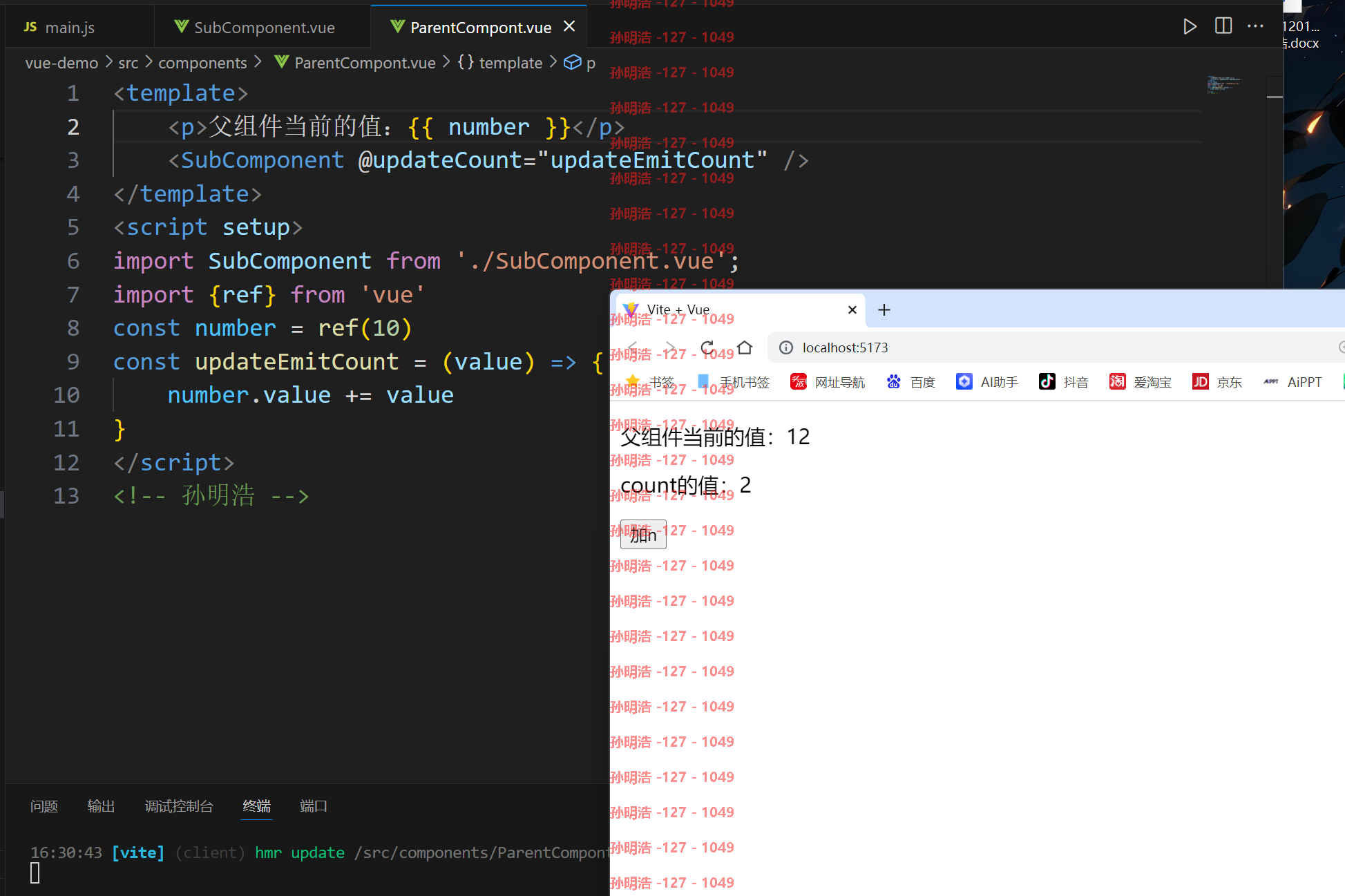Viewport: 1345px width, 896px height.
Task: Open the 百度 bookmark
Action: click(911, 382)
